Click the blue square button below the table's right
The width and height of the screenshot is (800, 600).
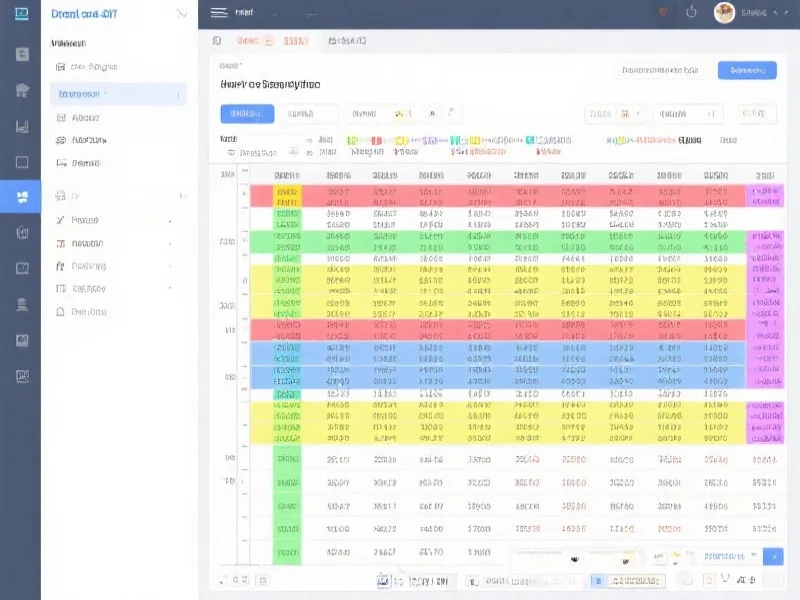(x=773, y=556)
